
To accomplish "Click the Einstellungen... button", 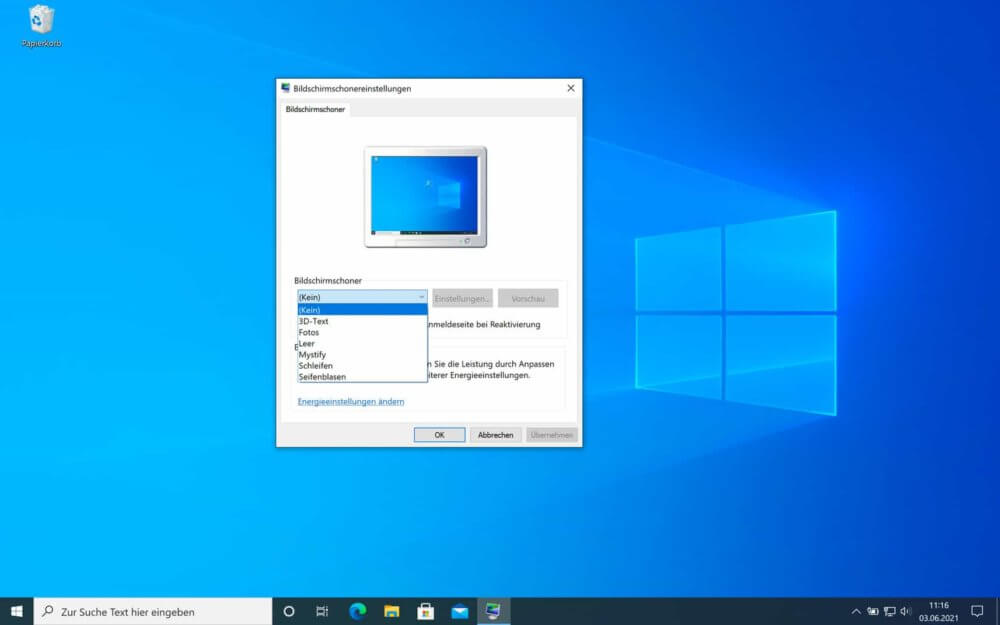I will (462, 298).
